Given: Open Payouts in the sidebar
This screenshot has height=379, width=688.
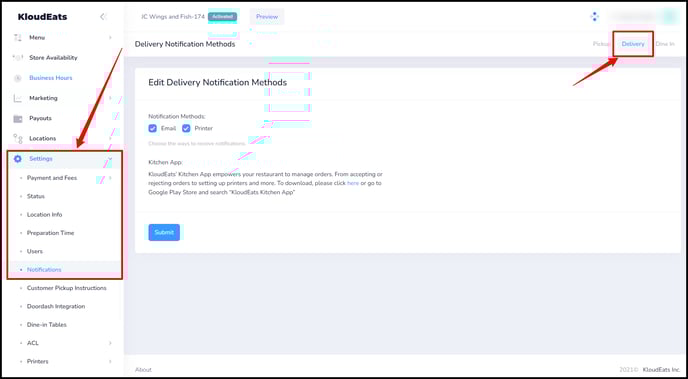Looking at the screenshot, I should [40, 118].
